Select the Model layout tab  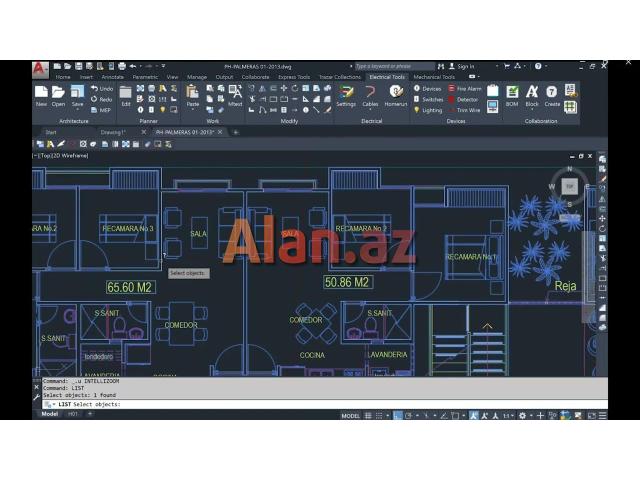(50, 414)
